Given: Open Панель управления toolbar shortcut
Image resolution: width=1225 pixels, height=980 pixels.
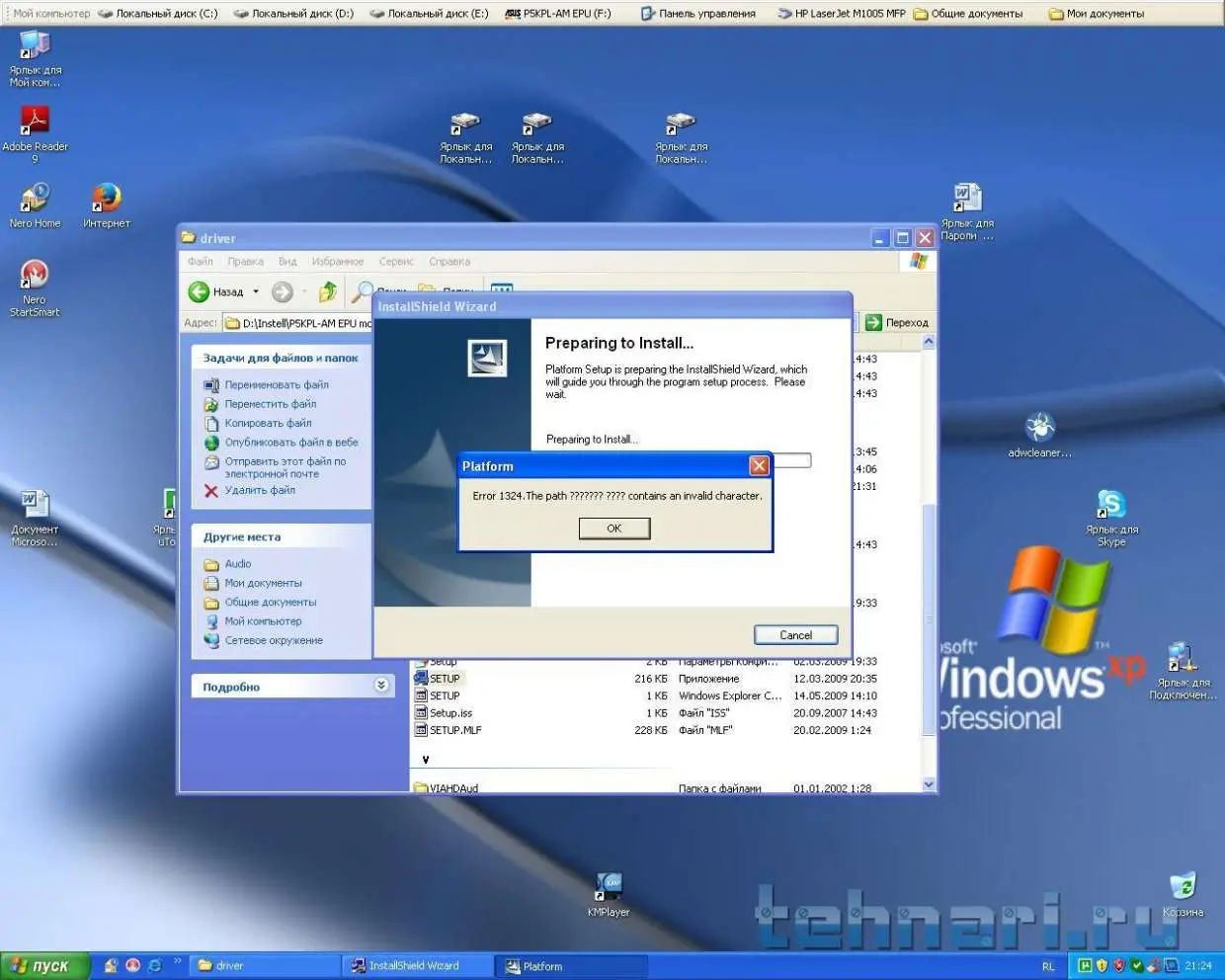Looking at the screenshot, I should click(x=698, y=14).
